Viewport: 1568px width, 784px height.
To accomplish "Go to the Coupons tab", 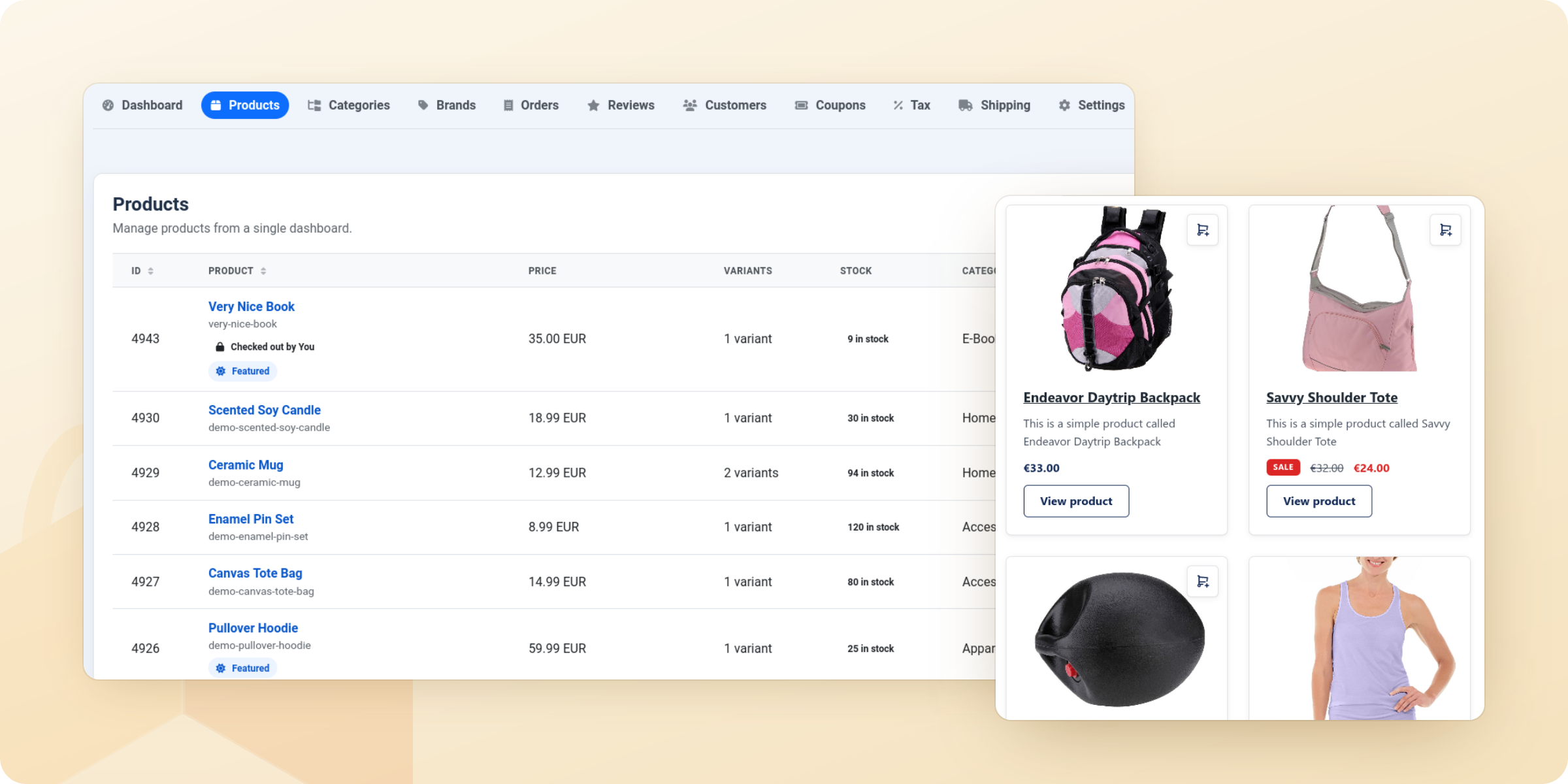I will coord(830,105).
